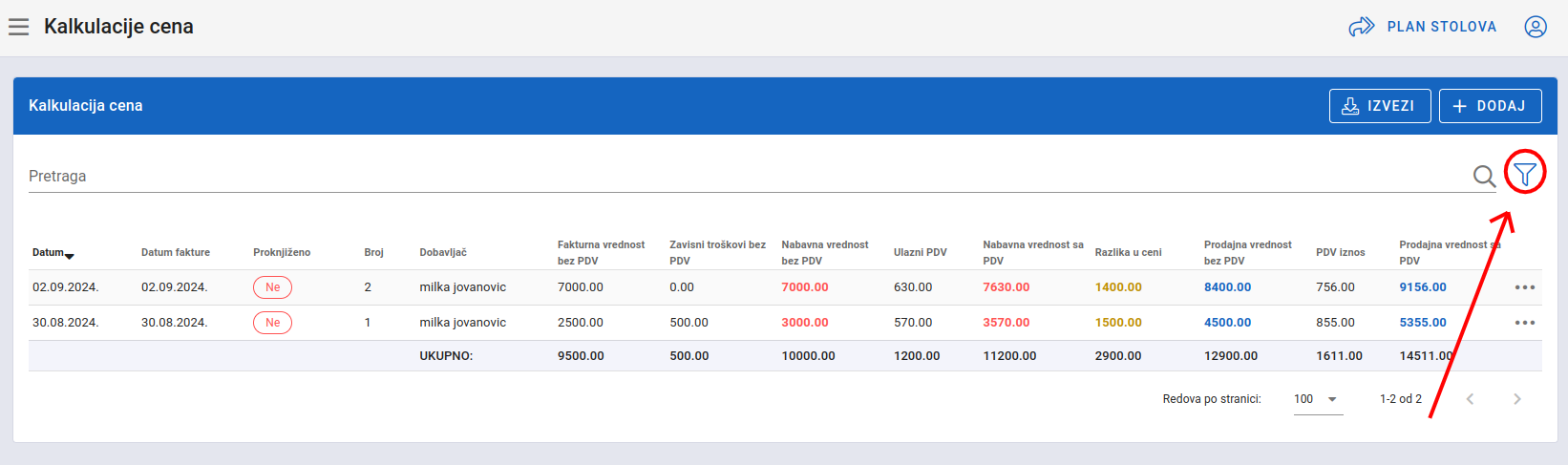
Task: Sort by Ulazni PDV column
Action: pos(921,252)
